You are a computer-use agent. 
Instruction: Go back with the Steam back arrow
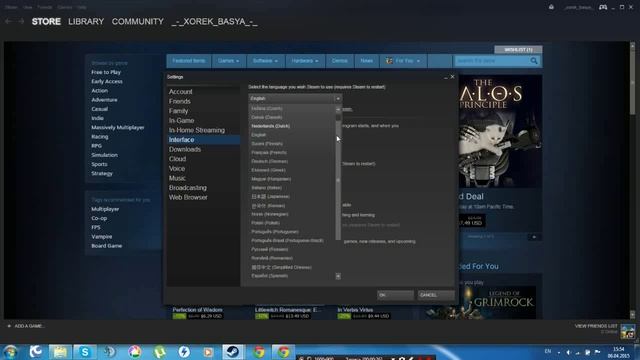(x=8, y=21)
